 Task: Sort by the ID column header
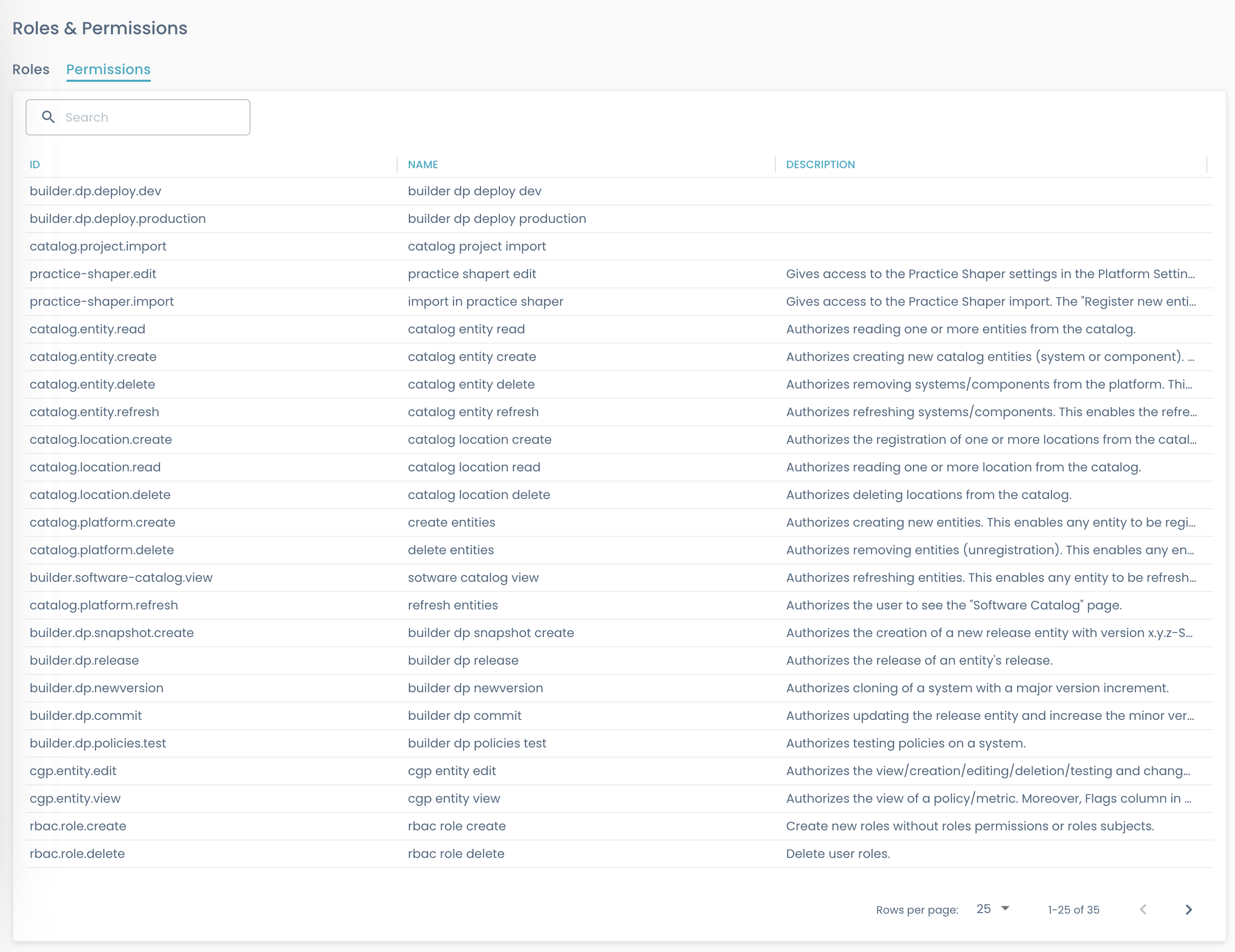pos(34,164)
